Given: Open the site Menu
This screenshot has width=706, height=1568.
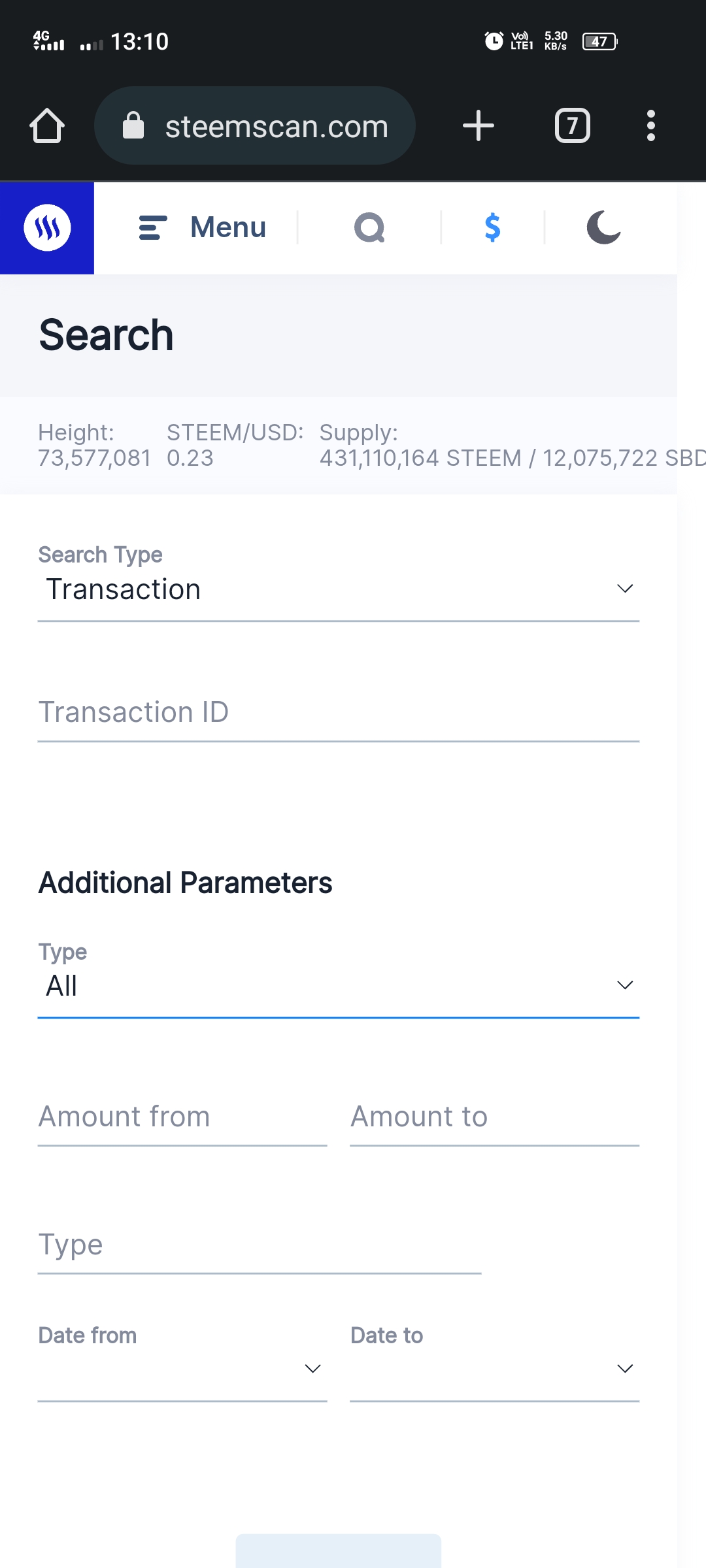Looking at the screenshot, I should point(203,227).
